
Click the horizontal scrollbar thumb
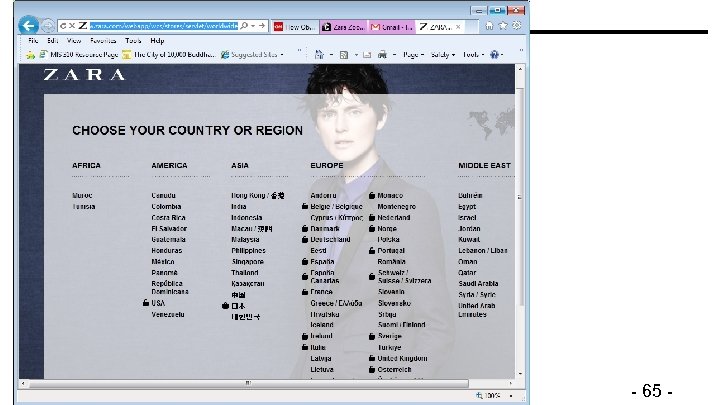coord(248,383)
